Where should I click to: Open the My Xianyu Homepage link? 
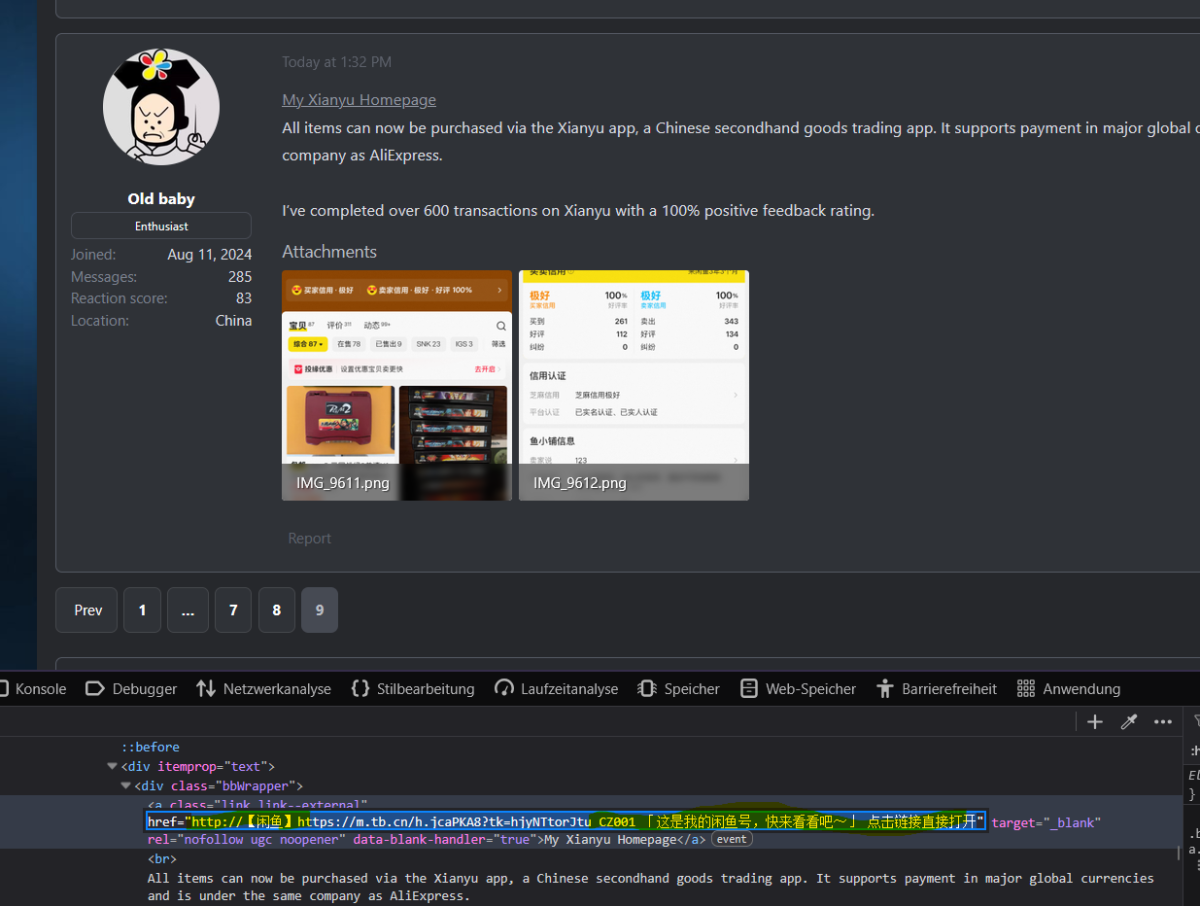point(359,100)
